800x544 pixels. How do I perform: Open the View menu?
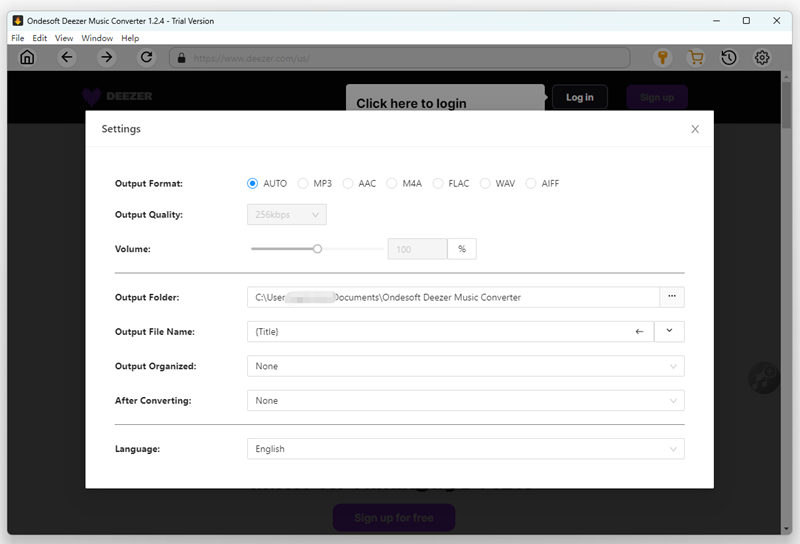(64, 38)
